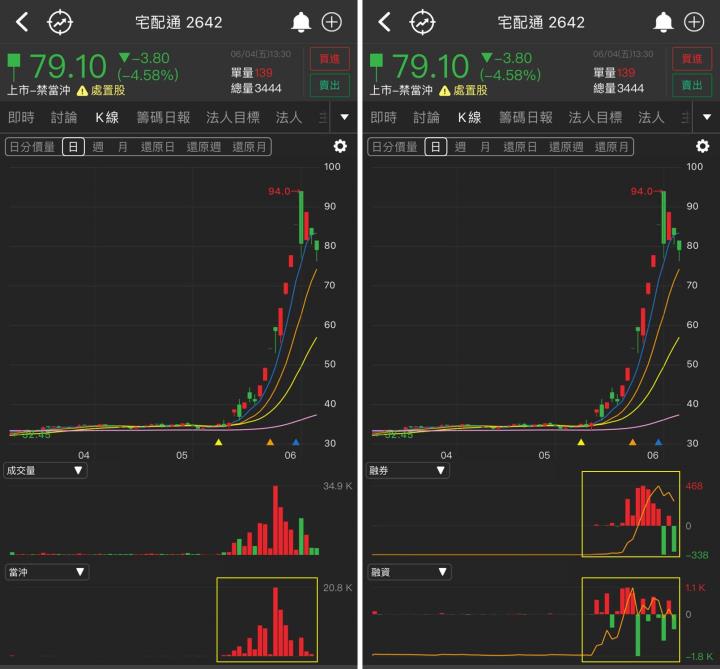Image resolution: width=720 pixels, height=669 pixels.
Task: Open 籌碼日報 tab in left panel
Action: point(163,118)
